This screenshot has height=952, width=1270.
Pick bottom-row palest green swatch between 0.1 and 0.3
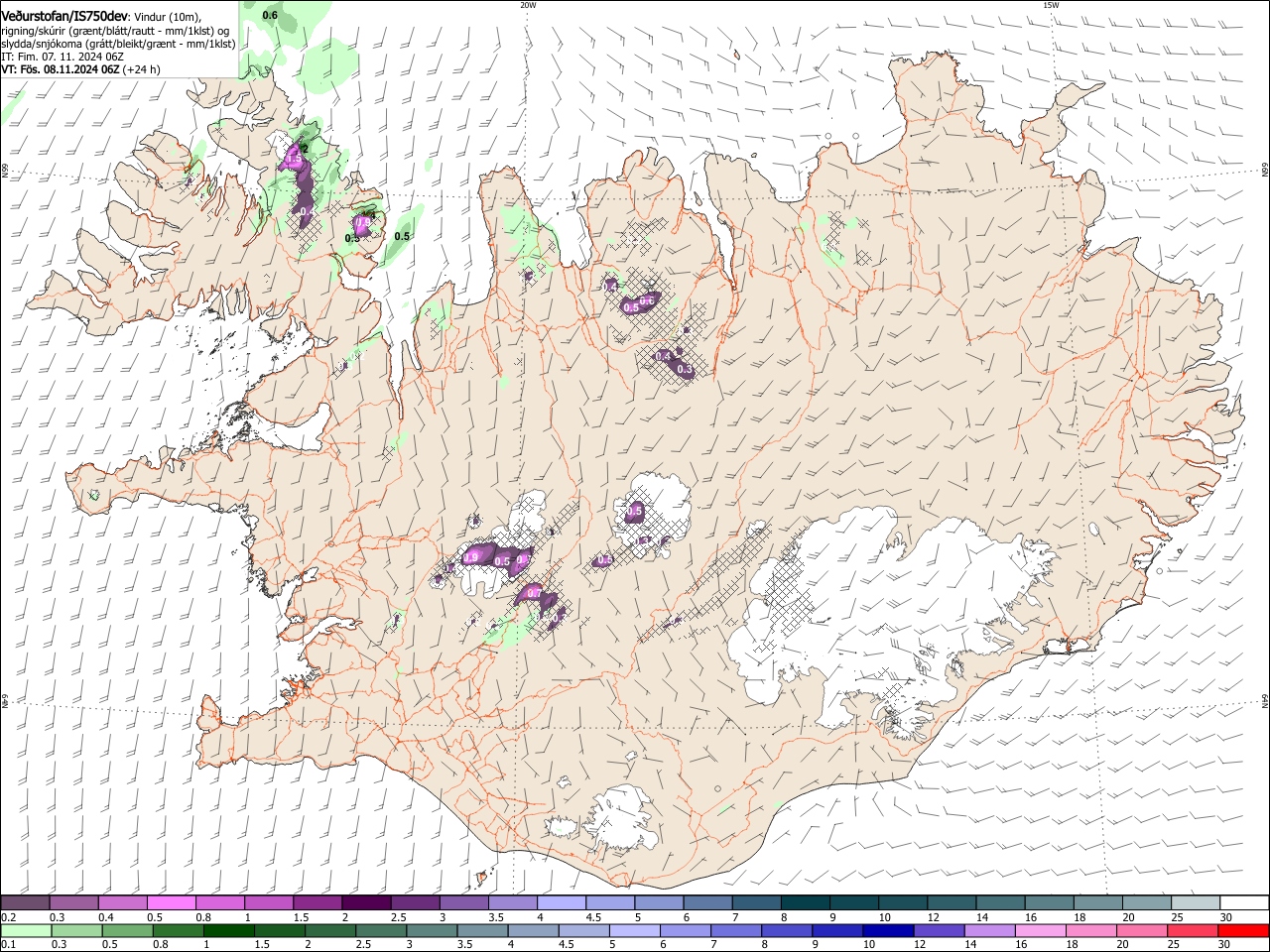click(27, 930)
